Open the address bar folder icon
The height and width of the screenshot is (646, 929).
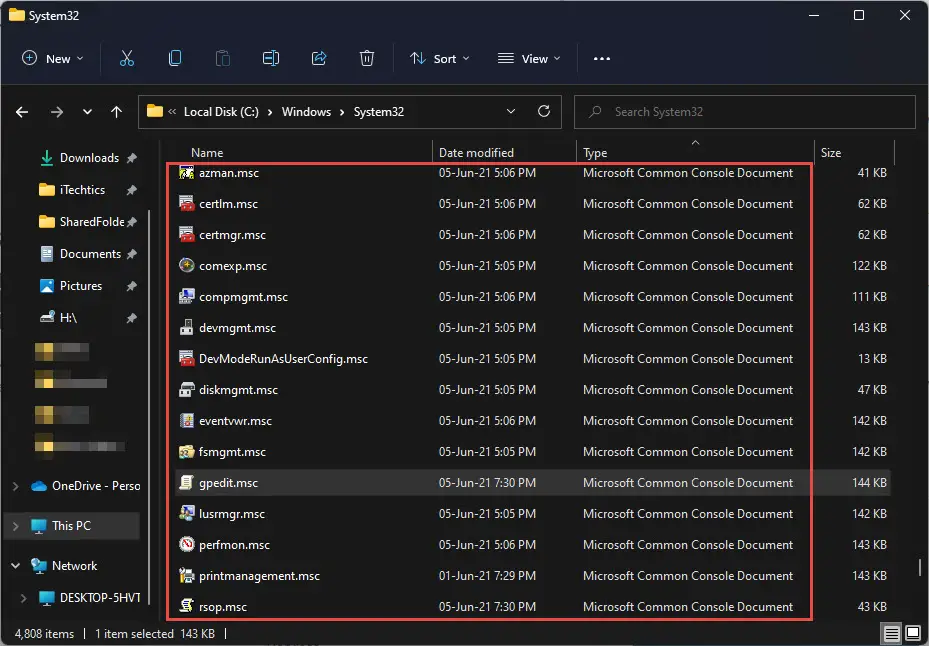coord(155,111)
